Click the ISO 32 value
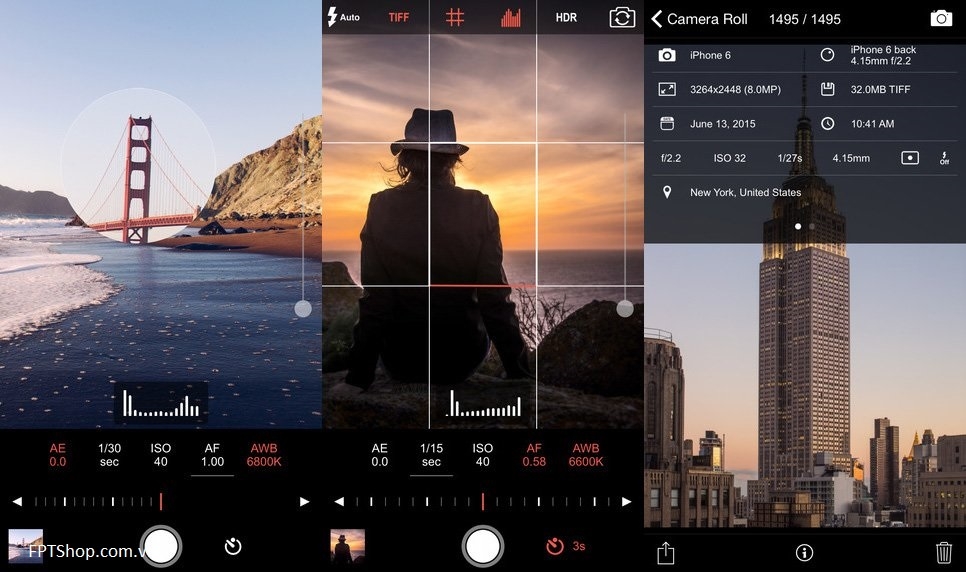 pyautogui.click(x=729, y=158)
